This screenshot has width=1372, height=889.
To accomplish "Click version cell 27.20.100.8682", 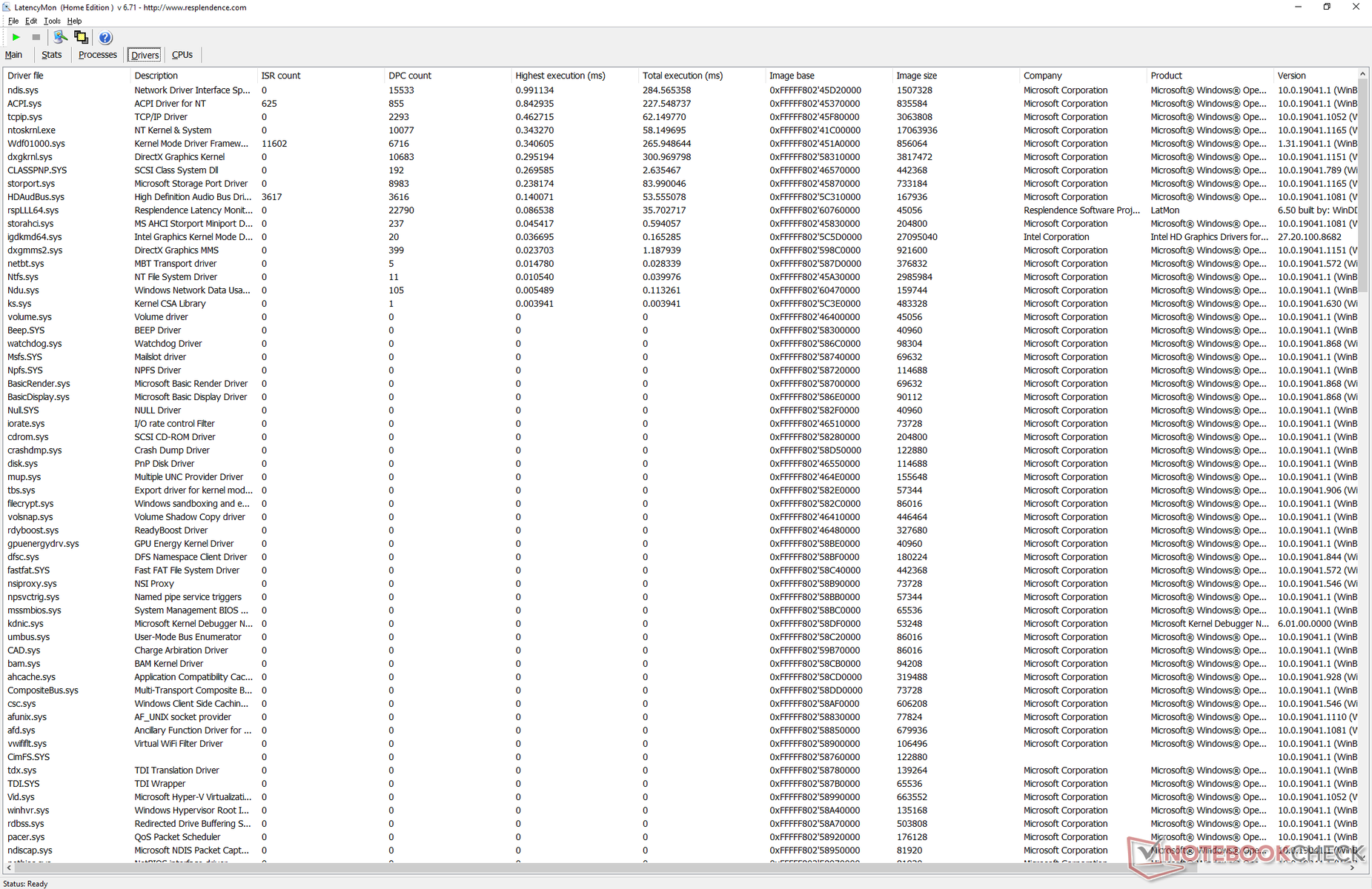I will click(x=1310, y=237).
